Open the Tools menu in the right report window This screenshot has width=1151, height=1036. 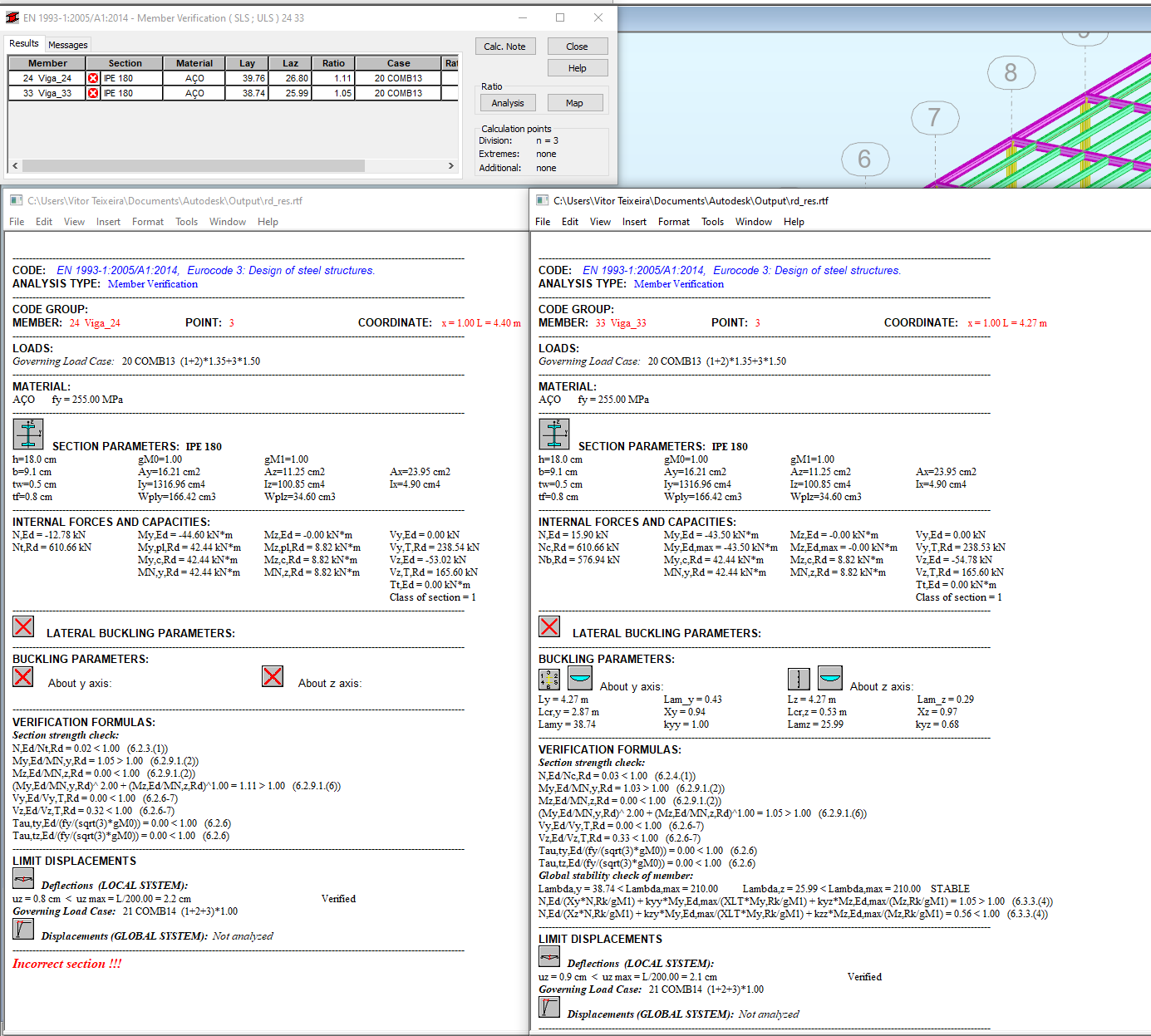[712, 222]
